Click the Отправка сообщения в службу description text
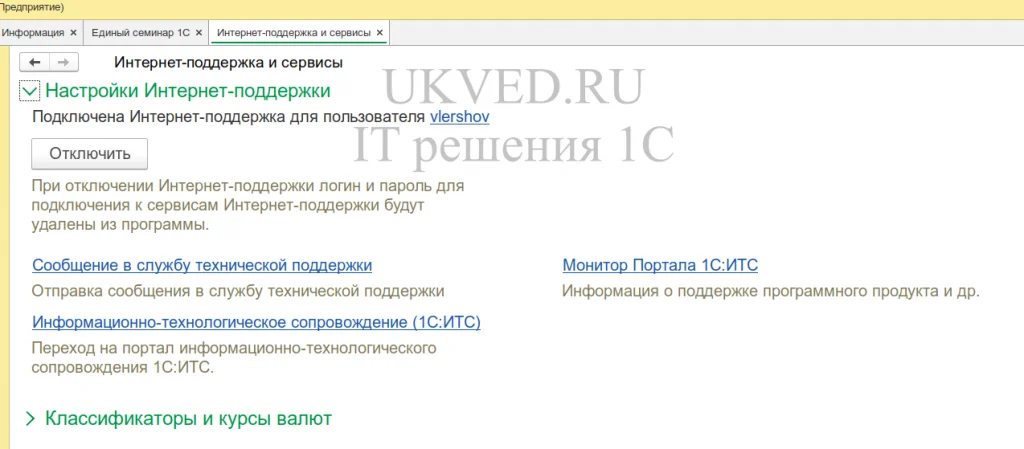1024x449 pixels. [x=238, y=291]
